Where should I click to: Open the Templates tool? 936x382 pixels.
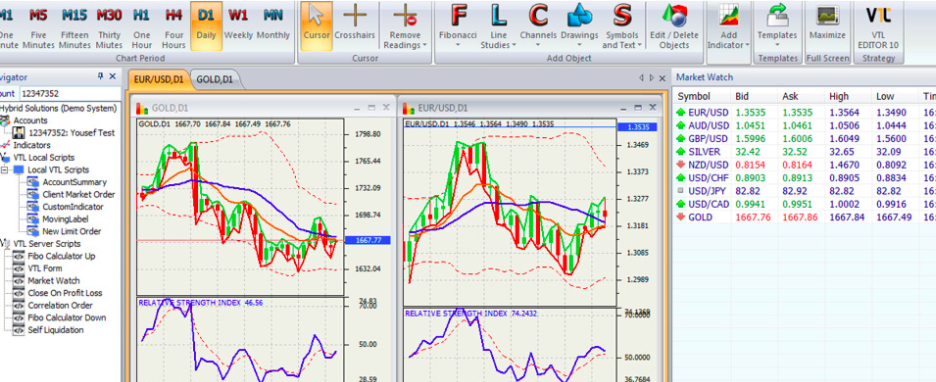[777, 24]
